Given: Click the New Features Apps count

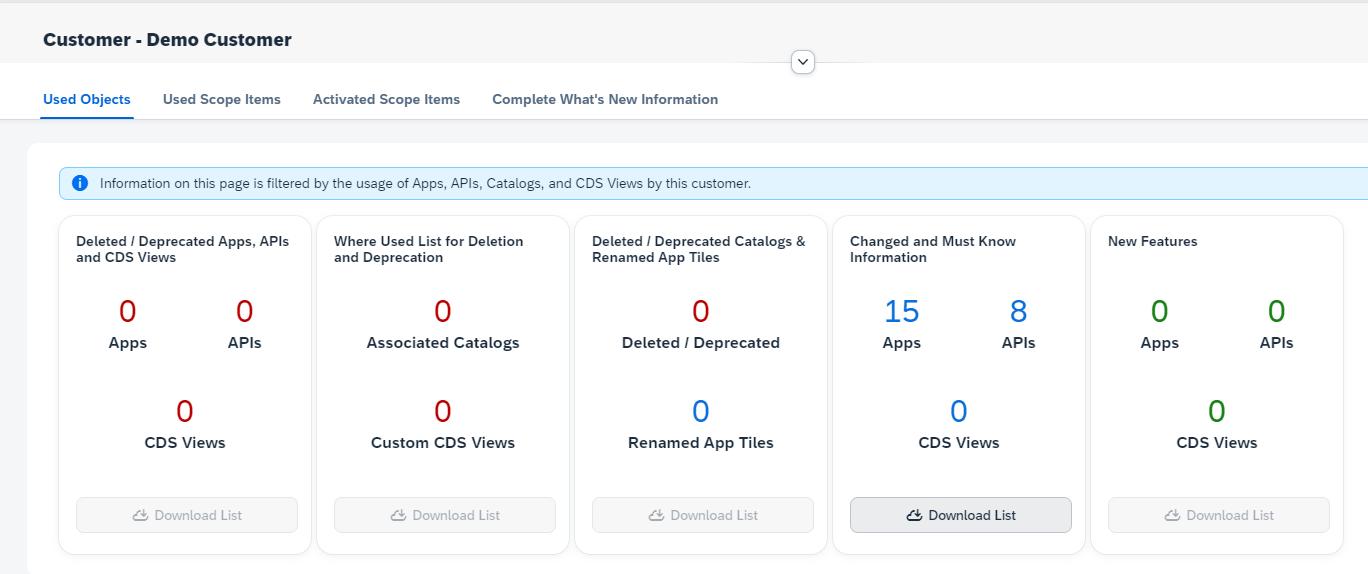Looking at the screenshot, I should [1159, 312].
